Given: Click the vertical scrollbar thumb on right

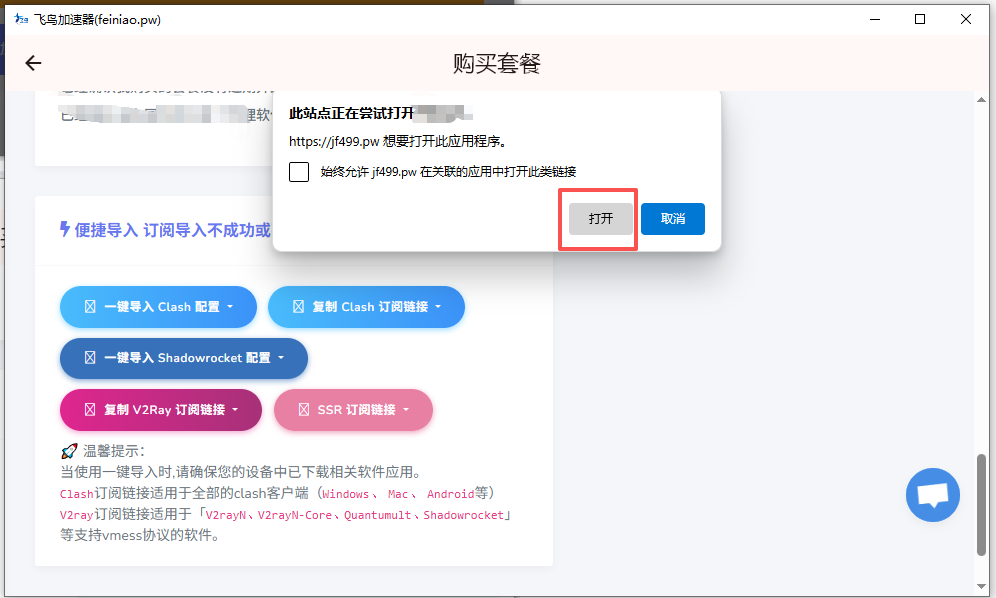Looking at the screenshot, I should point(985,506).
